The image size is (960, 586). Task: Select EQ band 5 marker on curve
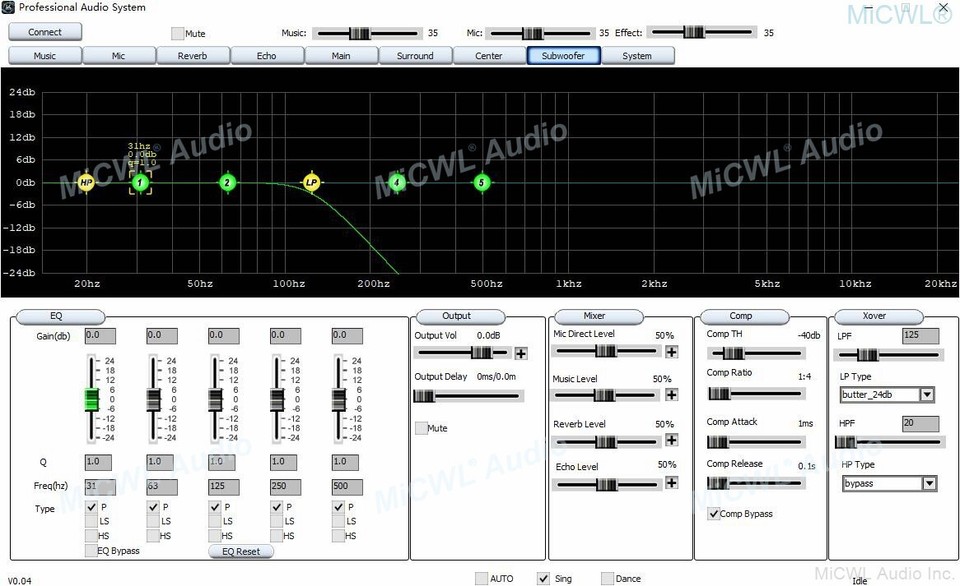(x=482, y=182)
